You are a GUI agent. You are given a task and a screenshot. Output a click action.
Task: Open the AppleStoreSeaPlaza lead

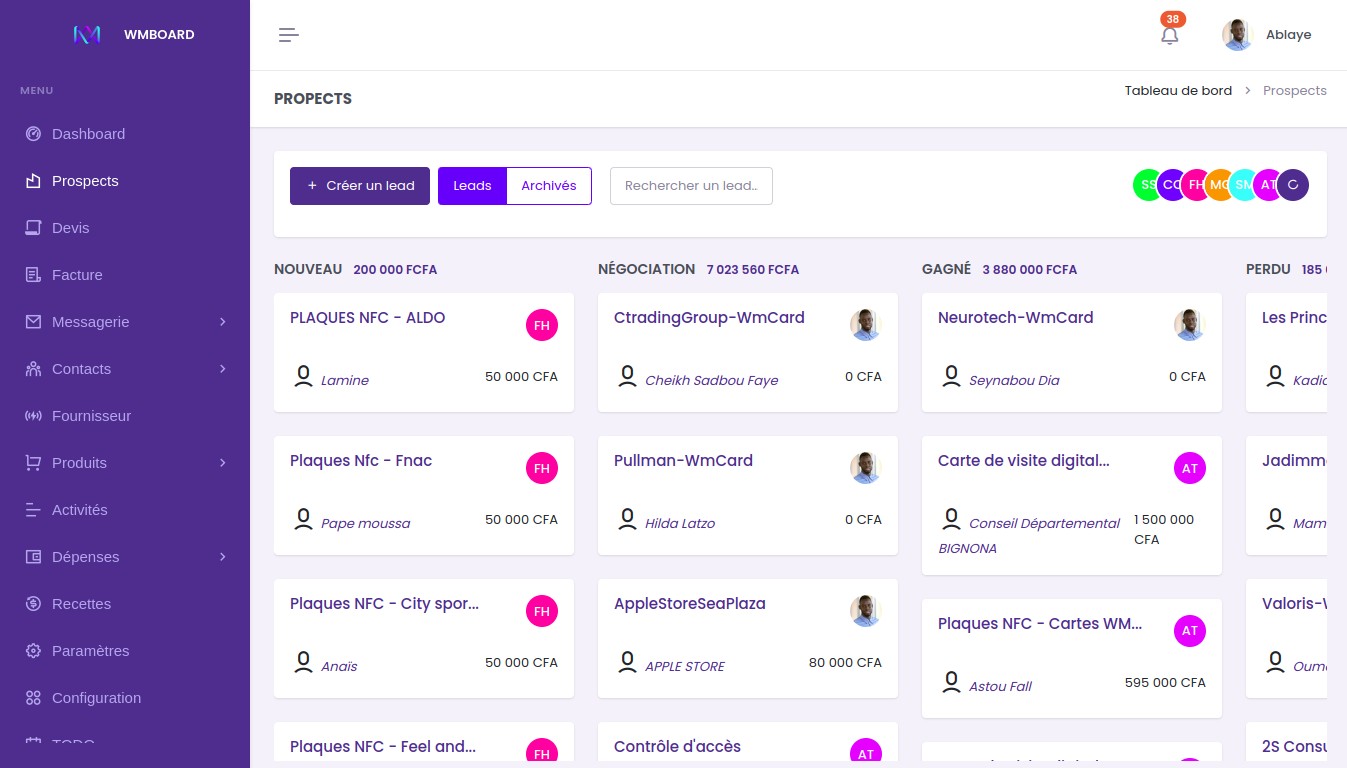pyautogui.click(x=690, y=604)
